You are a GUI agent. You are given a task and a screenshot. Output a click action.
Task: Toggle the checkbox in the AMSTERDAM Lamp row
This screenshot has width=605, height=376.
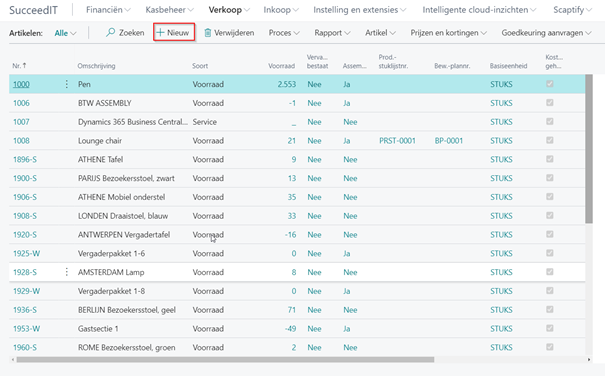point(550,272)
